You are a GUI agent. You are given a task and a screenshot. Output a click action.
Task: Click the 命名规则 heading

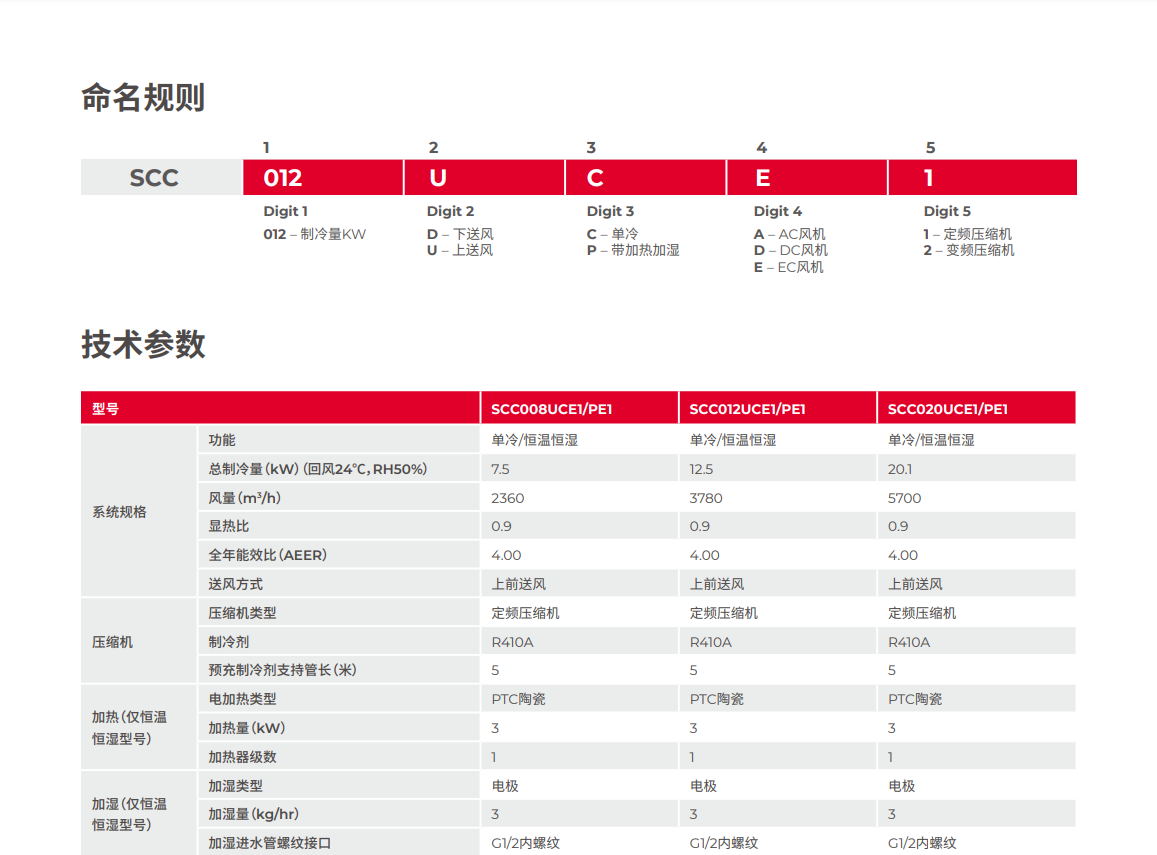143,98
